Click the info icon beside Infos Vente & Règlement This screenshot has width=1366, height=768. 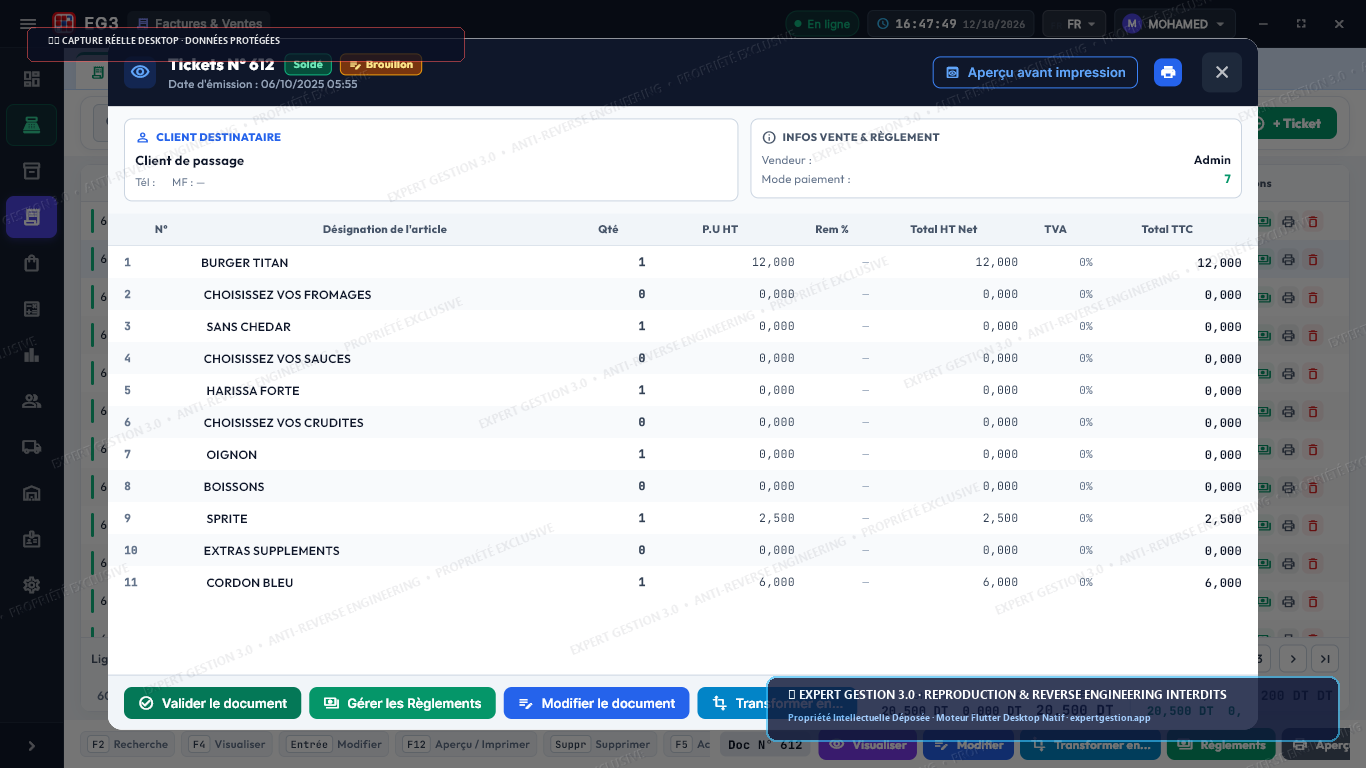tap(769, 137)
